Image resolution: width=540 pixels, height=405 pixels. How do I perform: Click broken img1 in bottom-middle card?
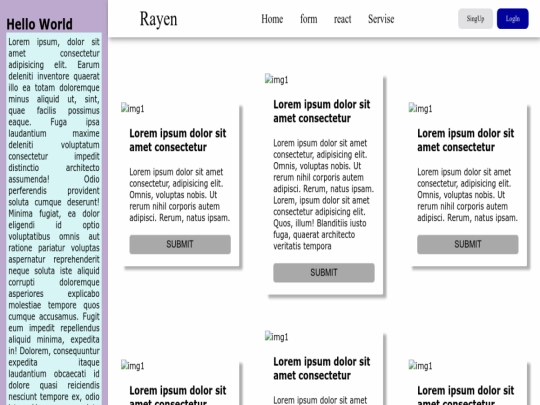(x=277, y=336)
